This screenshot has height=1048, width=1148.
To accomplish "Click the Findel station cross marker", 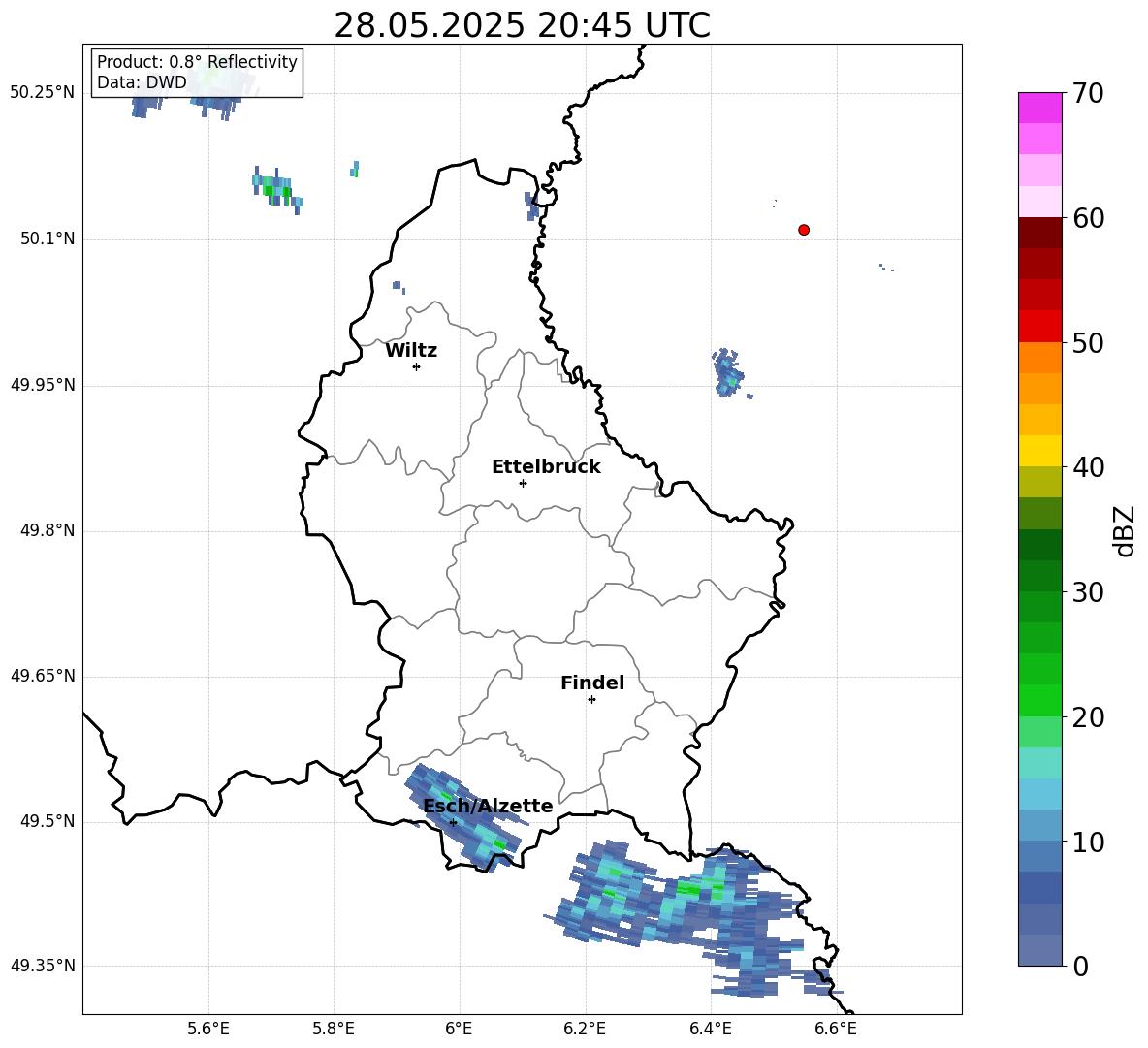I will [x=591, y=700].
